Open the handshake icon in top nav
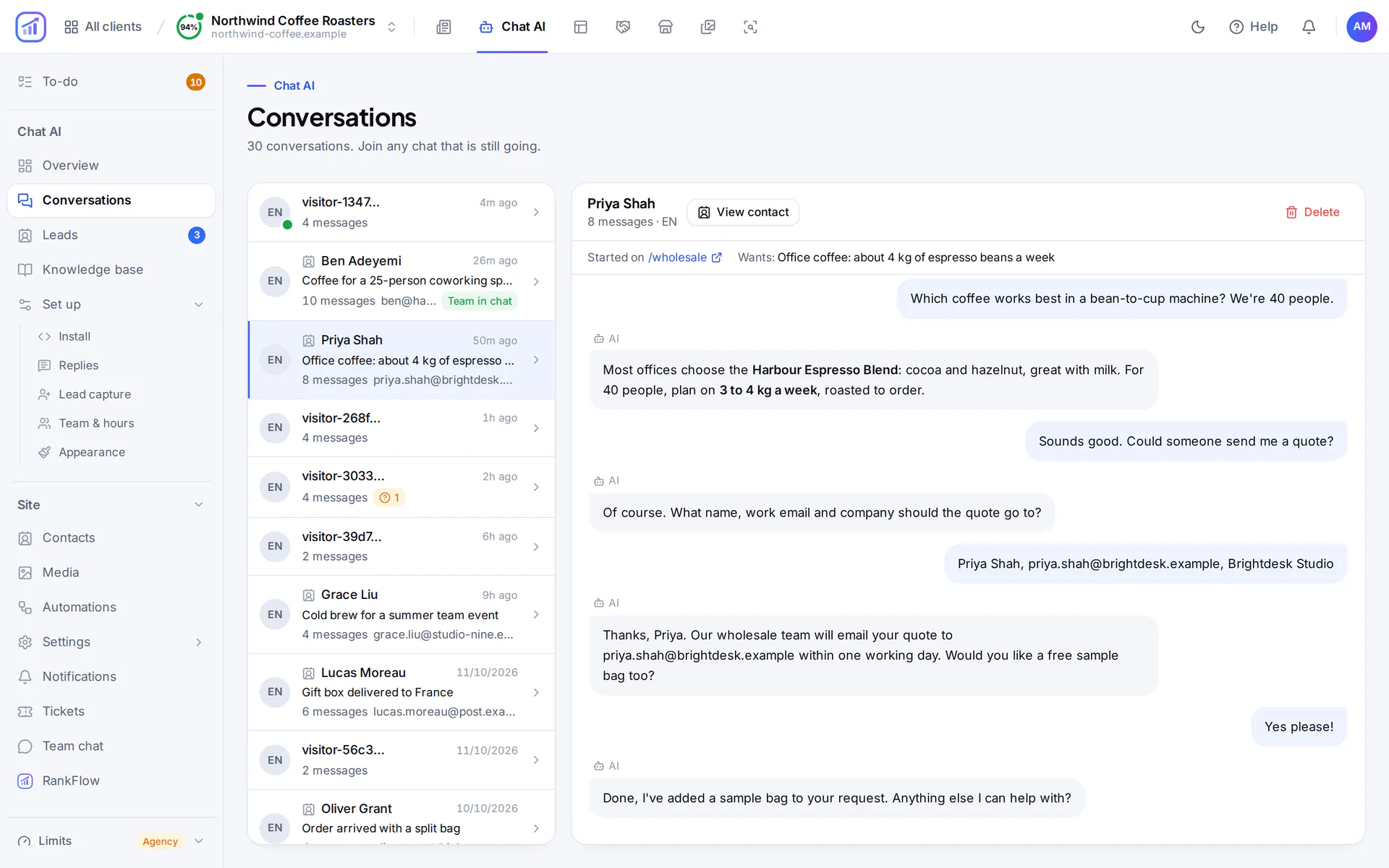The height and width of the screenshot is (868, 1389). coord(623,27)
